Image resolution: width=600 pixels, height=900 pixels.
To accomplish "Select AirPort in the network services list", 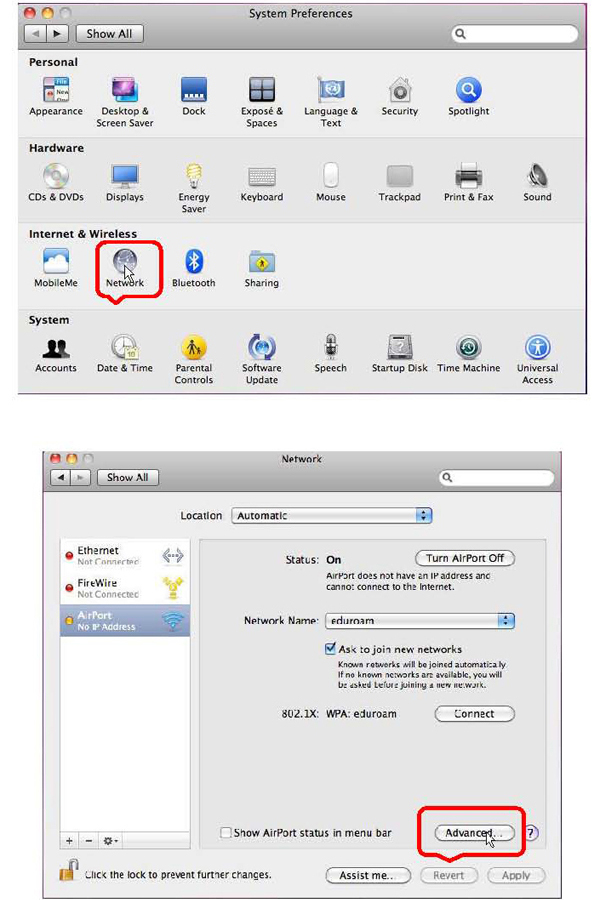I will (x=124, y=621).
